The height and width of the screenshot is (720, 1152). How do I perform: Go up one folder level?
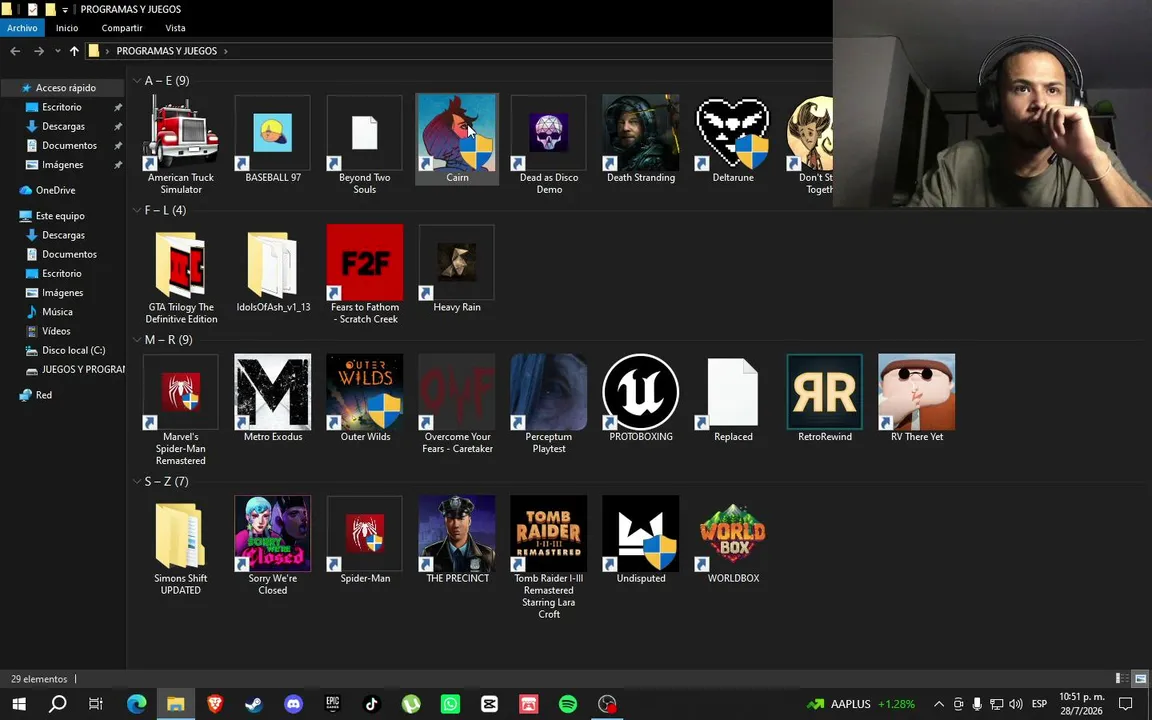(x=74, y=51)
